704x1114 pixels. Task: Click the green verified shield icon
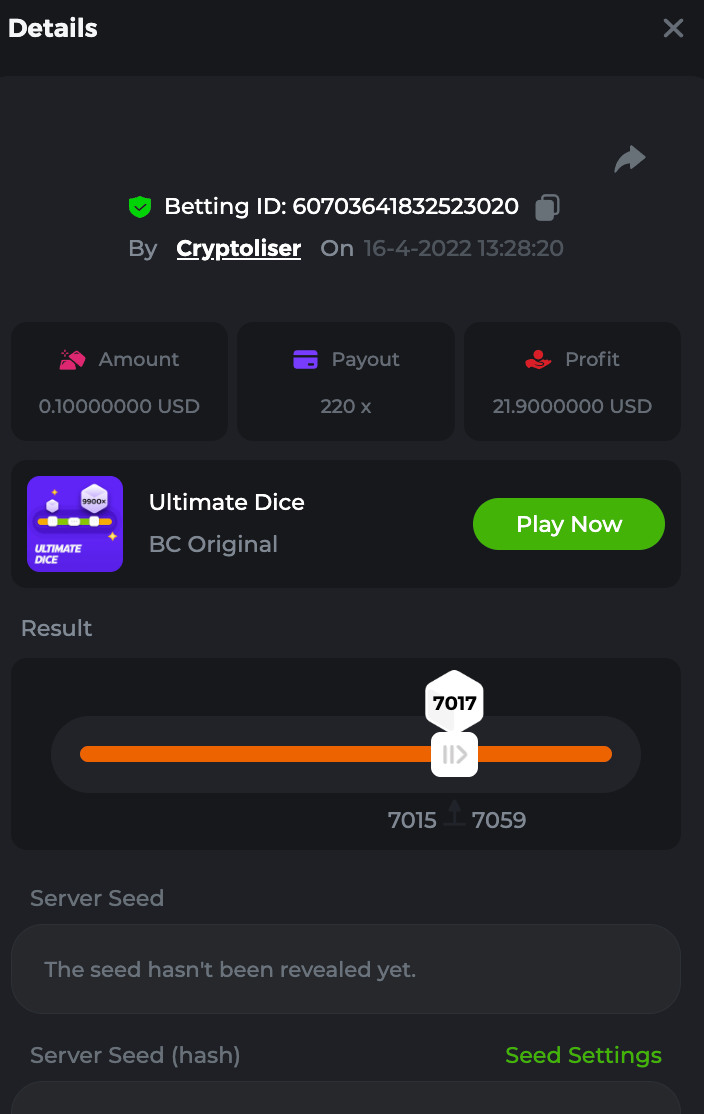click(x=140, y=207)
